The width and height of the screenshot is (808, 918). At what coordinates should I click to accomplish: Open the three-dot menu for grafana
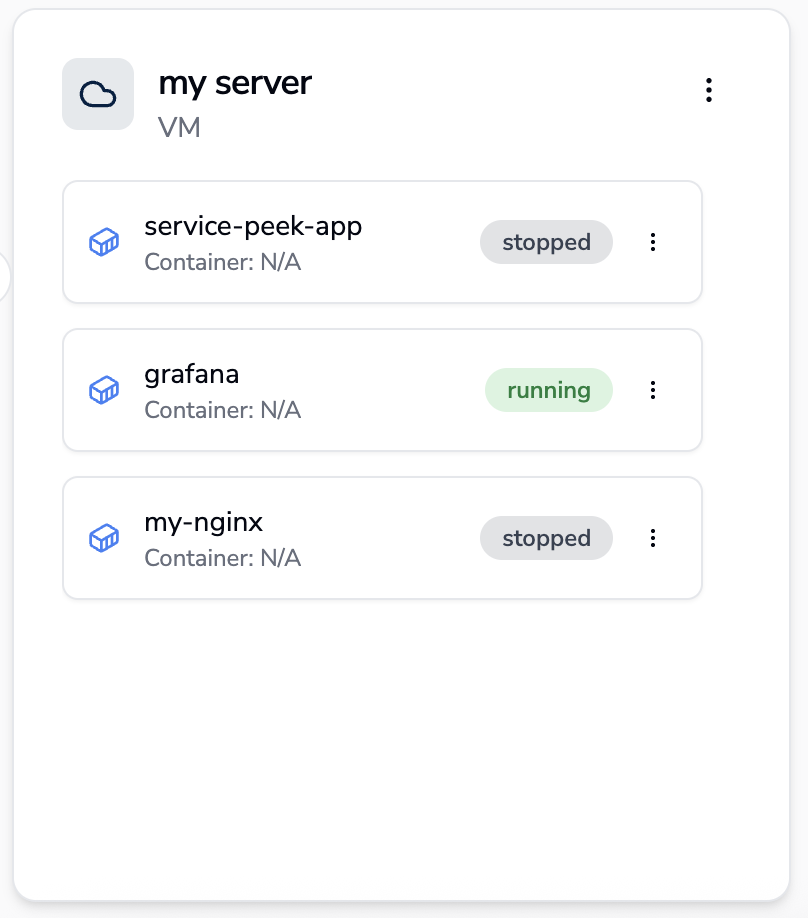click(x=653, y=390)
